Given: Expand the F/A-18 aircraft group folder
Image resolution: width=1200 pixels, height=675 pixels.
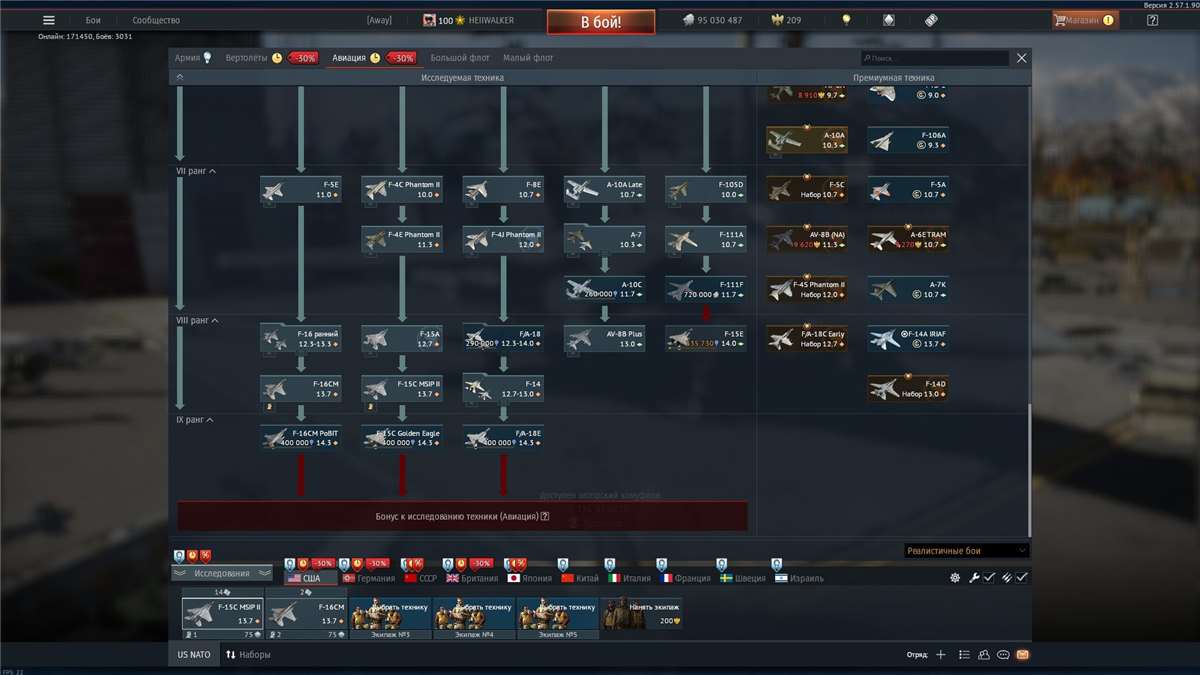Looking at the screenshot, I should click(x=503, y=339).
